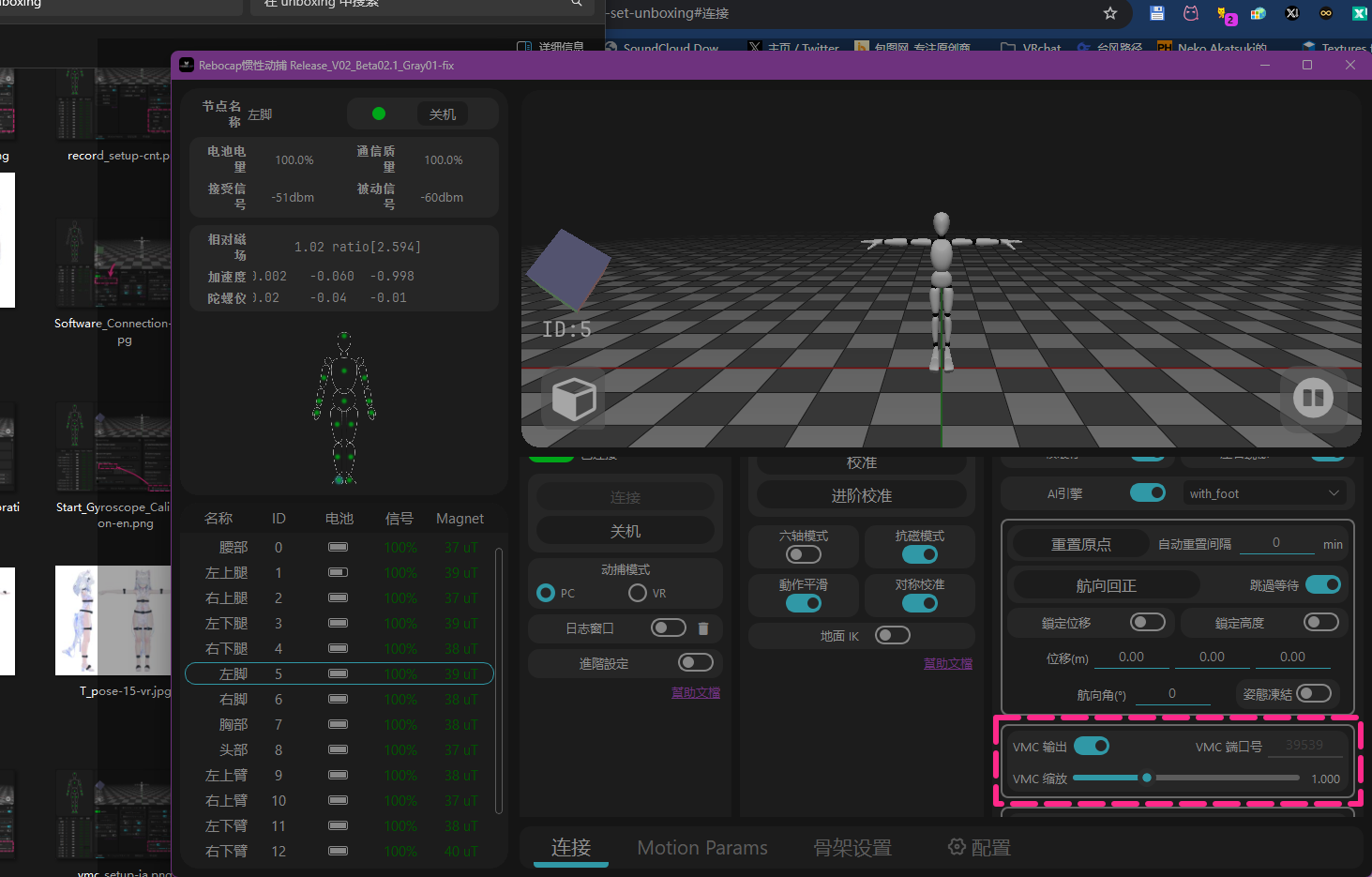Disable 抗磁模式 toggle

coord(920,554)
